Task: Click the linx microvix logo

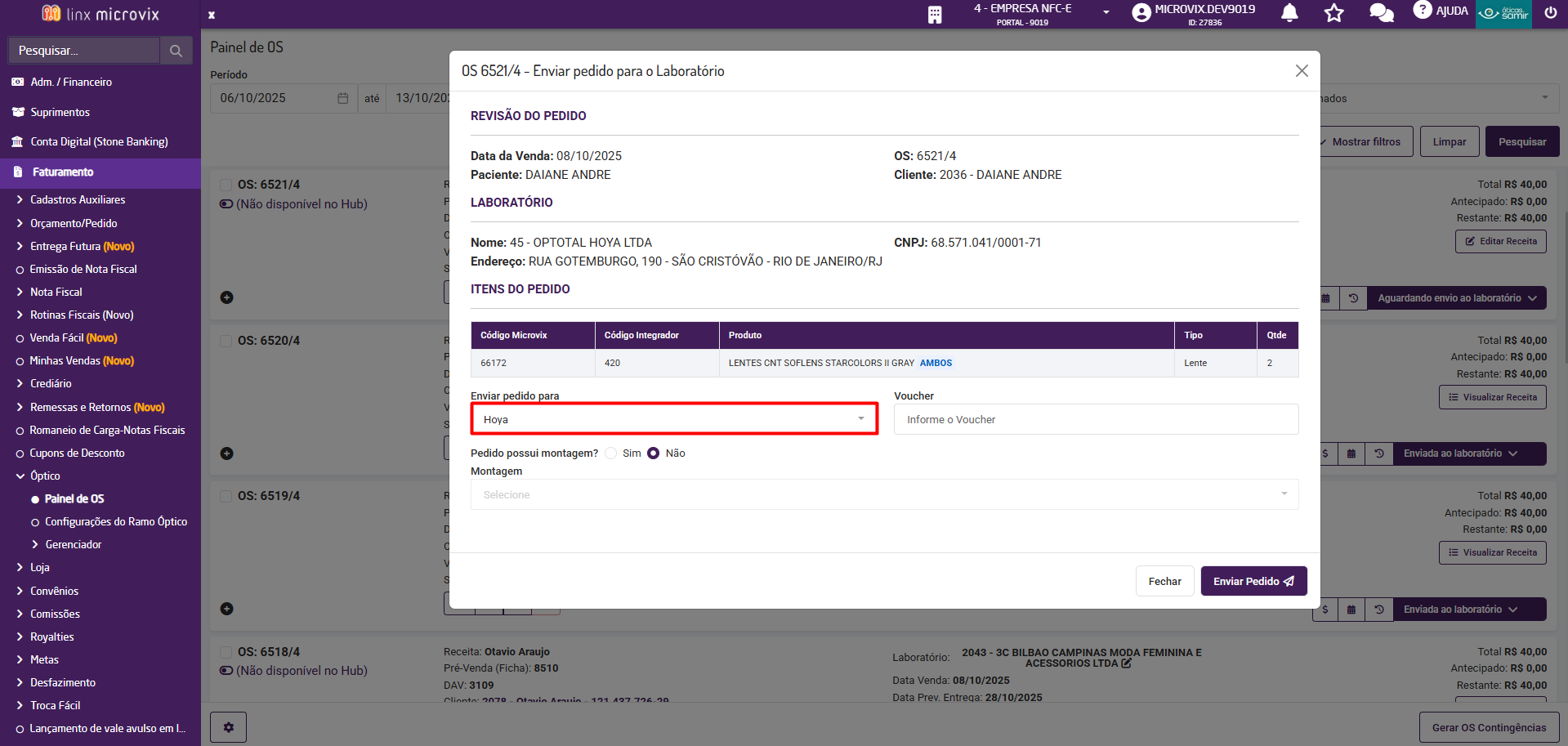Action: [101, 14]
